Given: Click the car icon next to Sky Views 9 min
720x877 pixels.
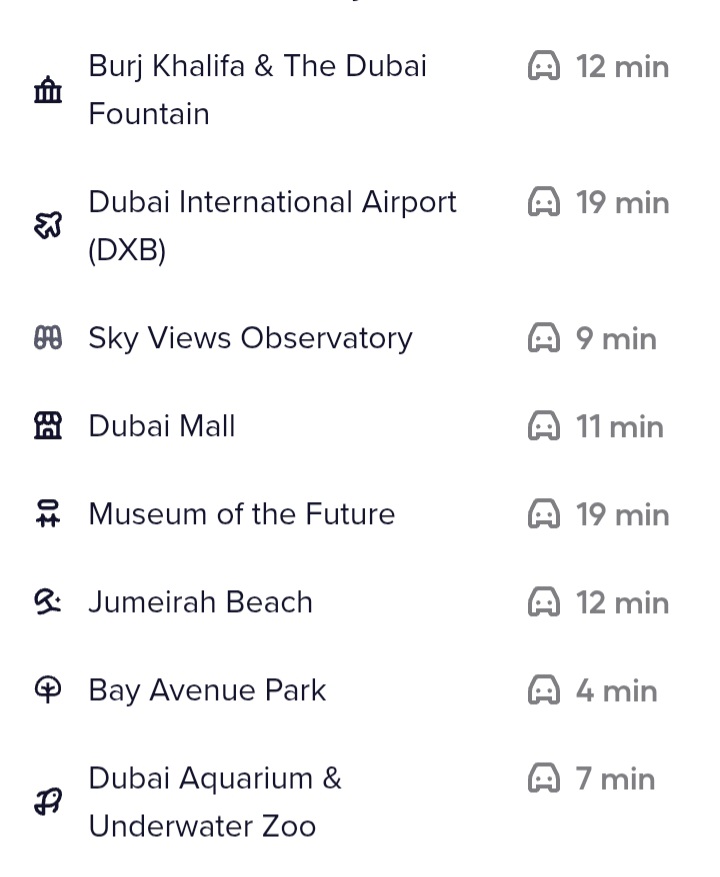Looking at the screenshot, I should (544, 339).
